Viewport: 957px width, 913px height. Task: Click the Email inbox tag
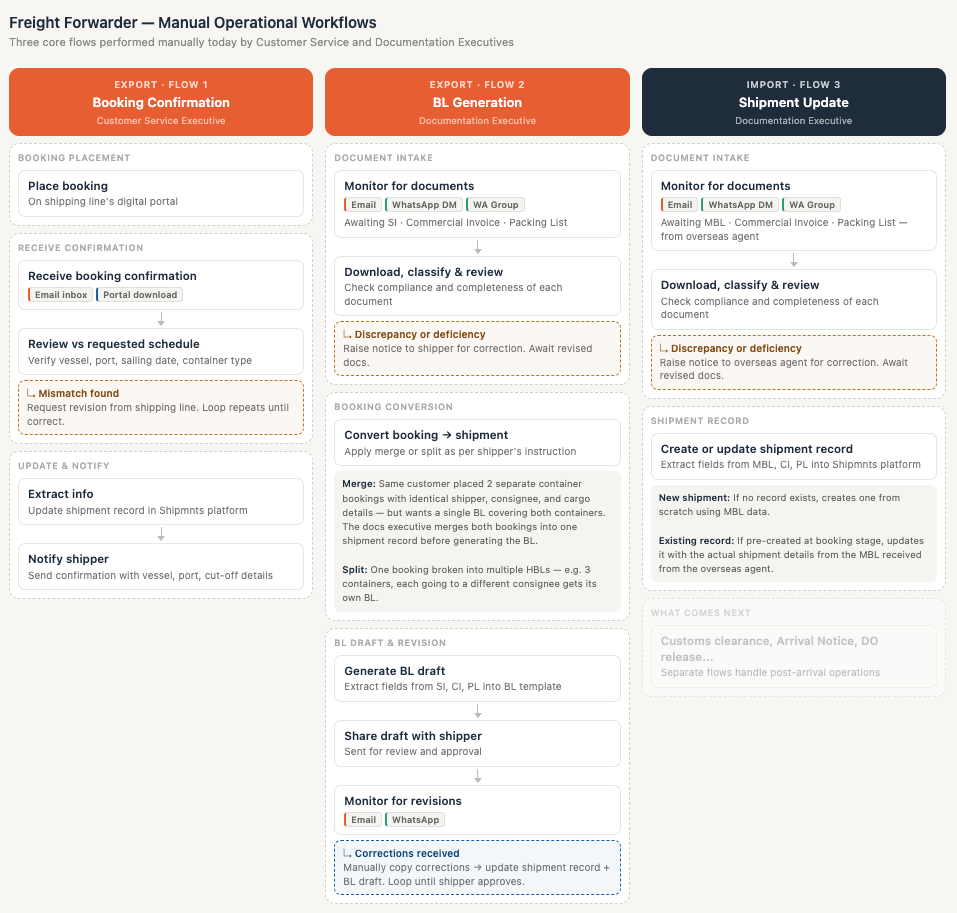pos(60,295)
